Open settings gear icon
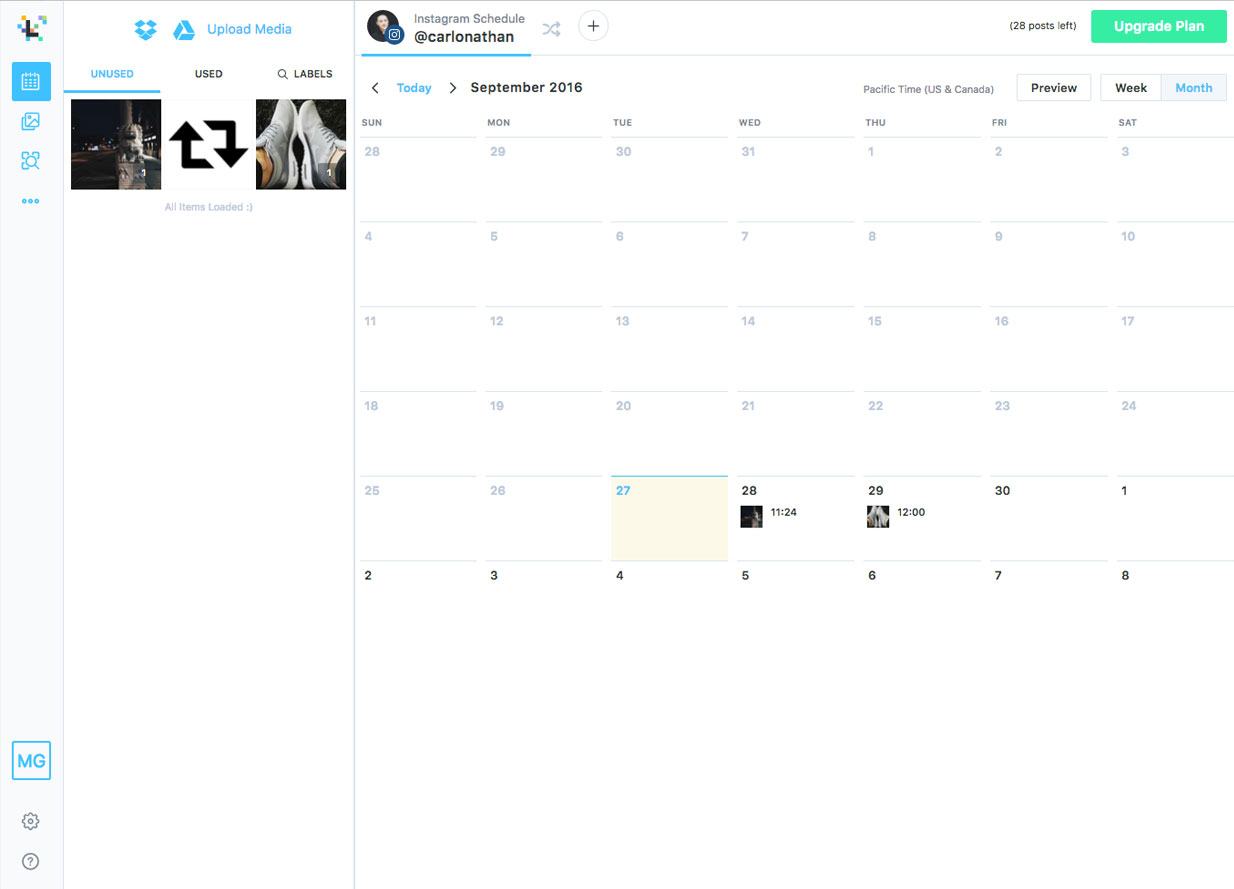The image size is (1234, 889). point(31,821)
